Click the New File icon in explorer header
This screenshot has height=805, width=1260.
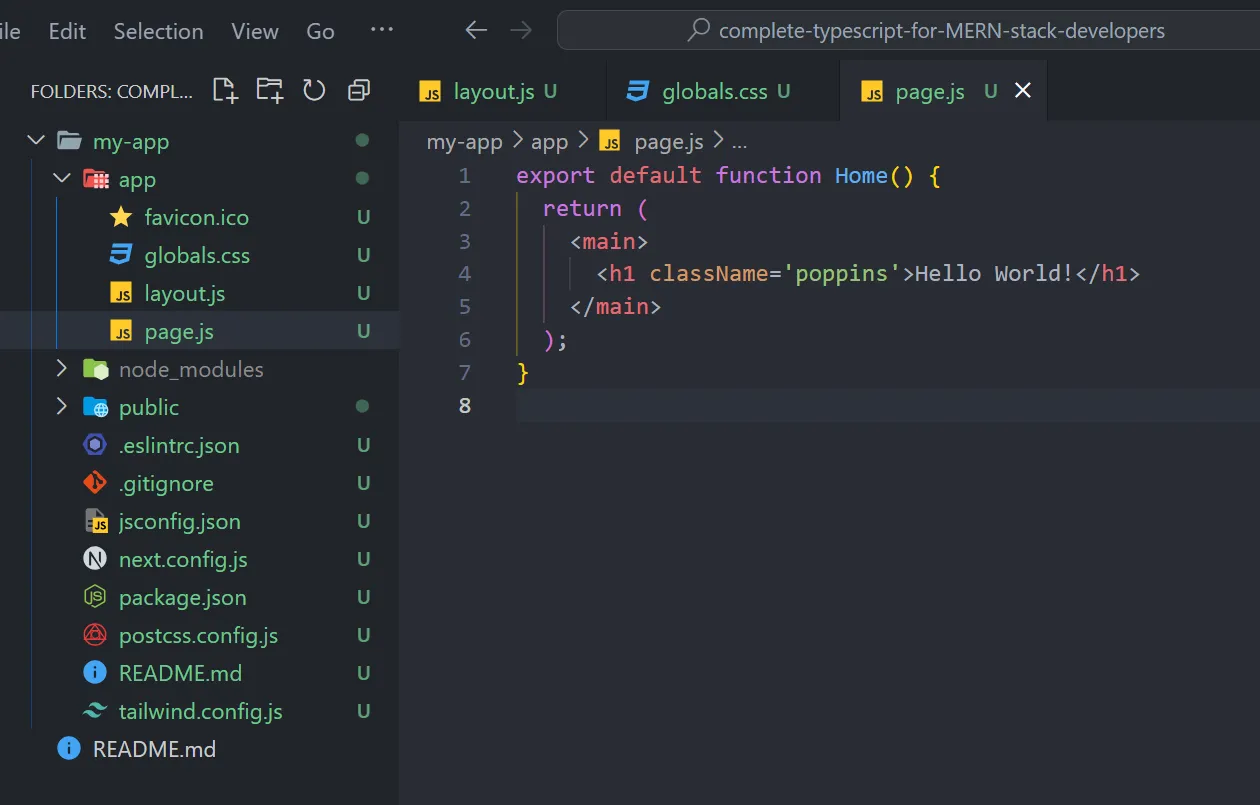[226, 91]
